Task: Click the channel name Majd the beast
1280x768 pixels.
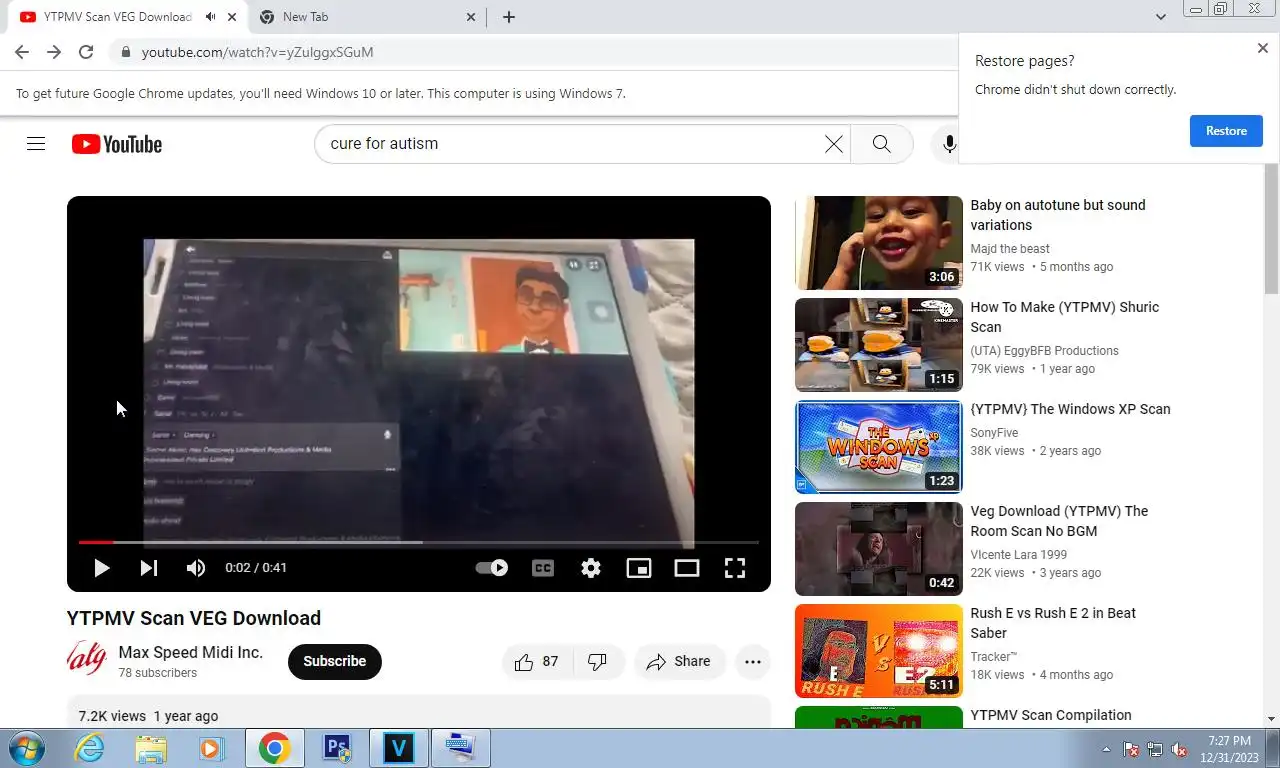Action: (1010, 249)
